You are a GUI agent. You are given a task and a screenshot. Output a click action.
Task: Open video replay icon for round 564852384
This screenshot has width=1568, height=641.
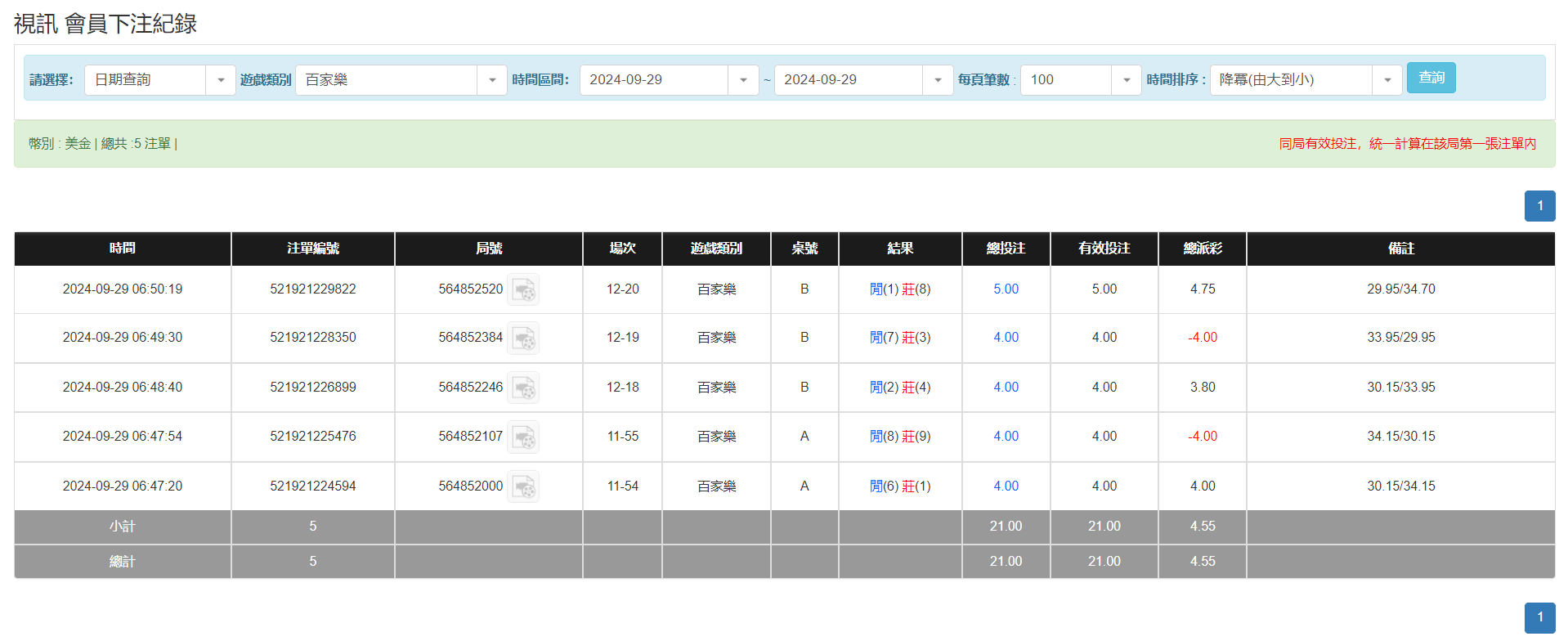[523, 338]
